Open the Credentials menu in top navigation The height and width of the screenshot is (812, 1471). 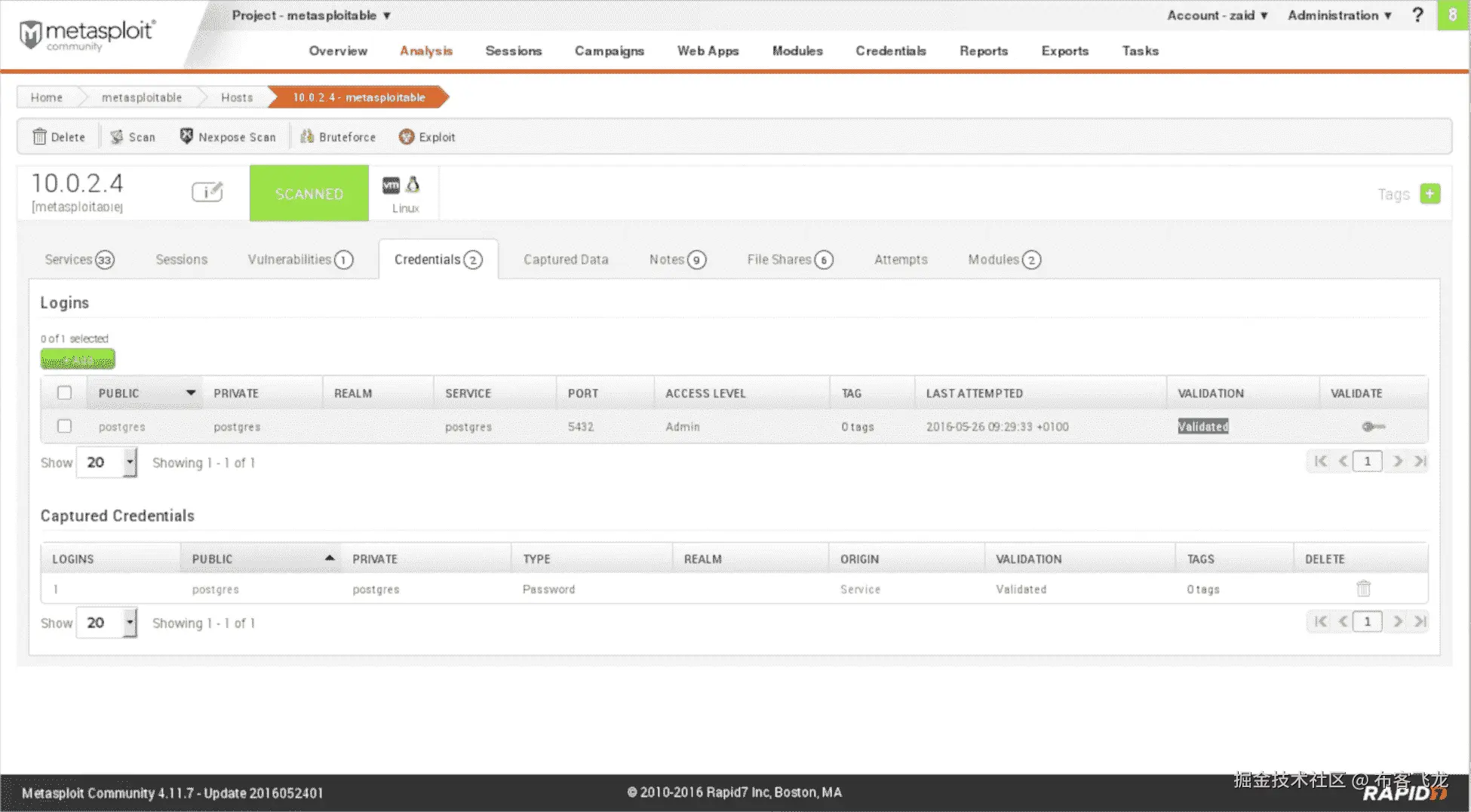[891, 51]
